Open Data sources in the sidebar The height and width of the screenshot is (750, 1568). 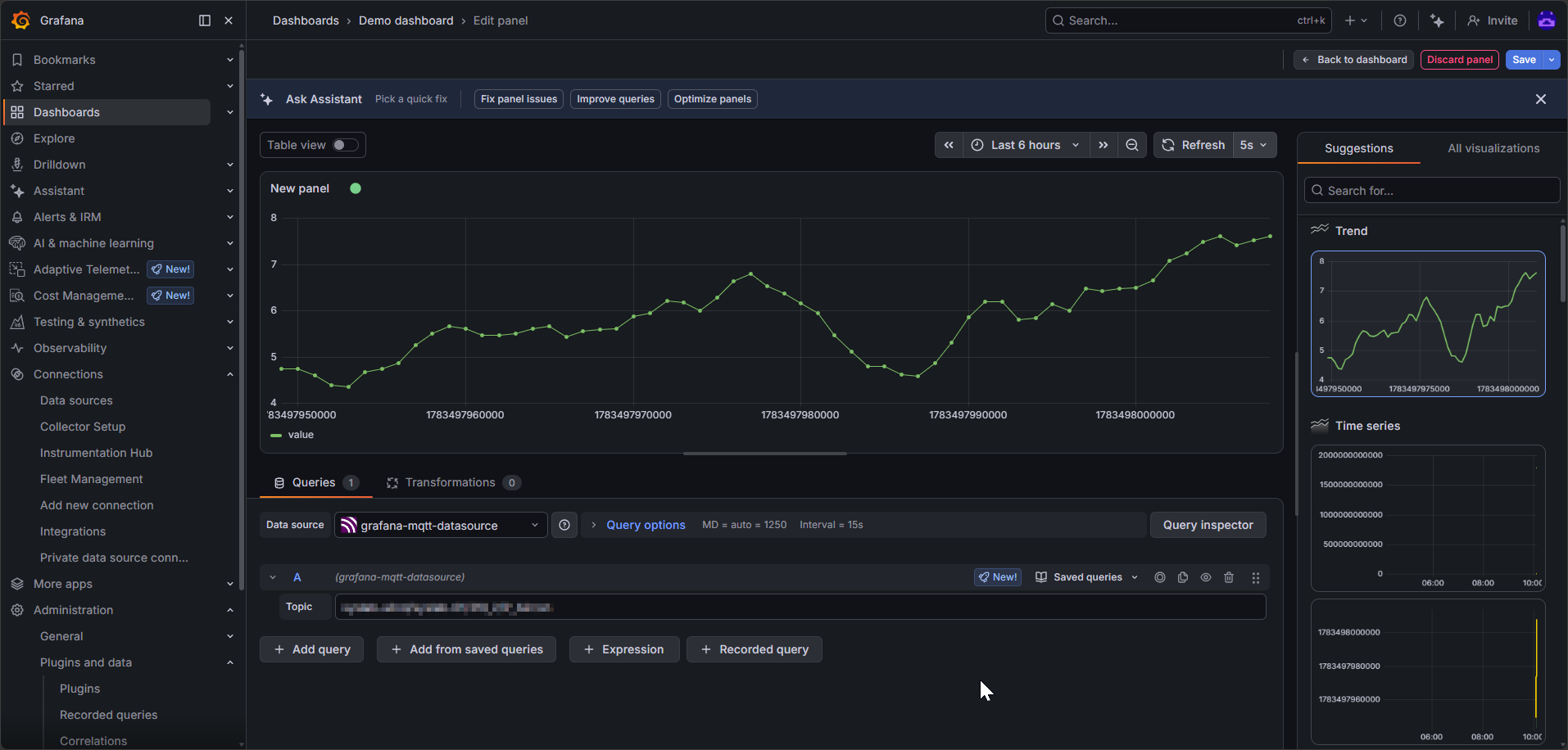(x=76, y=400)
